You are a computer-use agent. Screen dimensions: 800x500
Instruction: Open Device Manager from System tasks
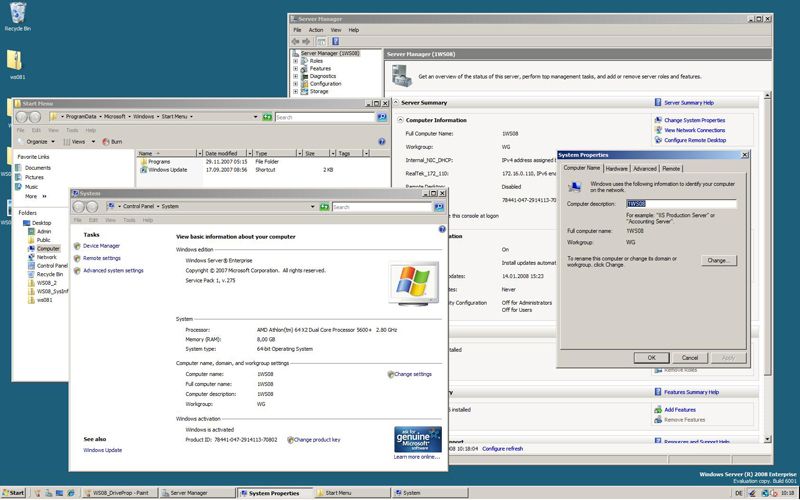(101, 246)
